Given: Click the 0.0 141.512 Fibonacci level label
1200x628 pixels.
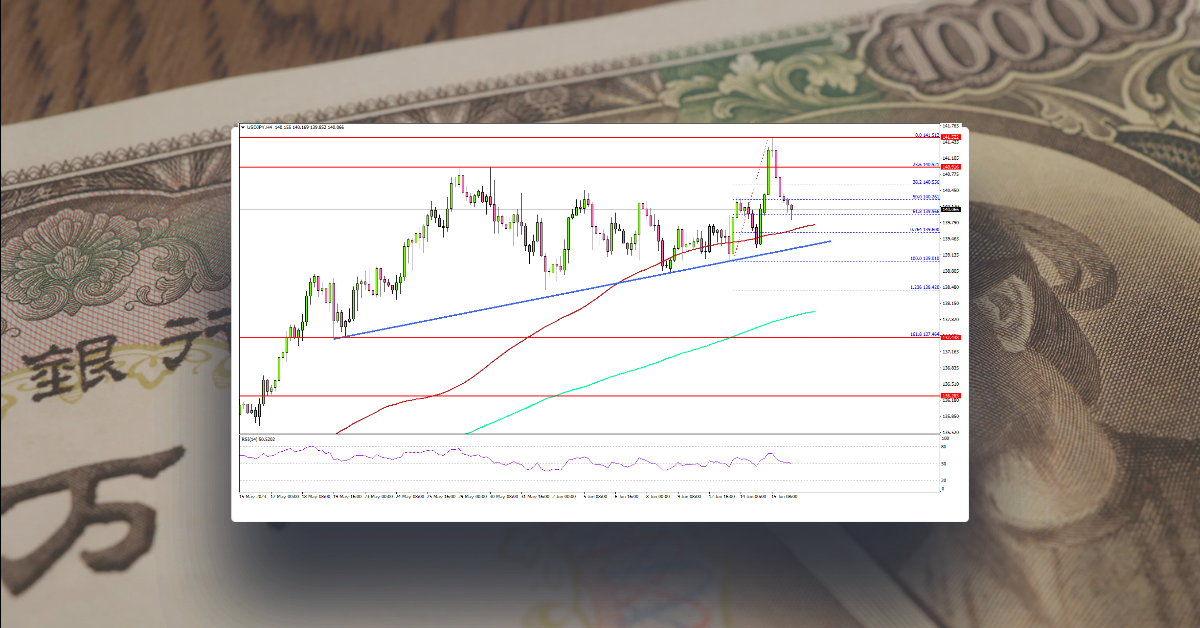Looking at the screenshot, I should click(x=925, y=136).
